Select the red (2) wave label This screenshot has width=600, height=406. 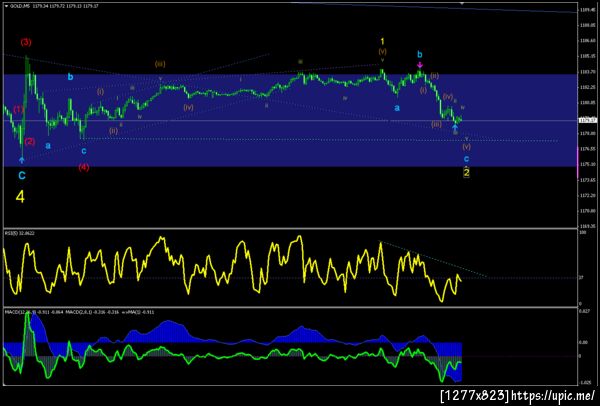[x=29, y=142]
